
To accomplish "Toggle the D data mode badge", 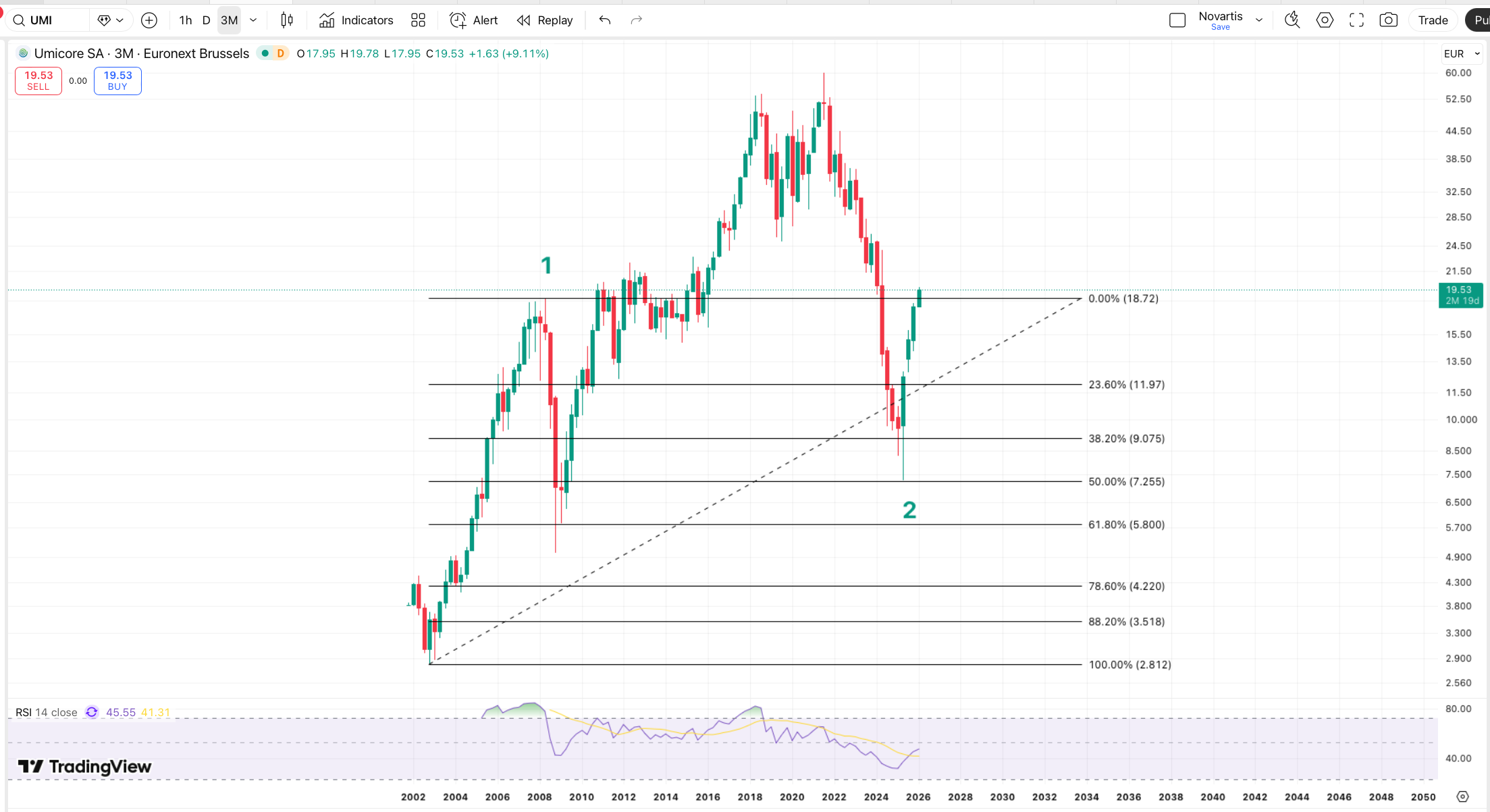I will (x=280, y=53).
